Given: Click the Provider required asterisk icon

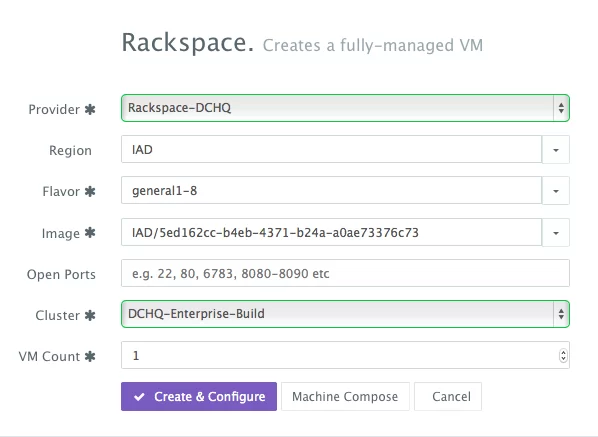Looking at the screenshot, I should click(x=90, y=110).
